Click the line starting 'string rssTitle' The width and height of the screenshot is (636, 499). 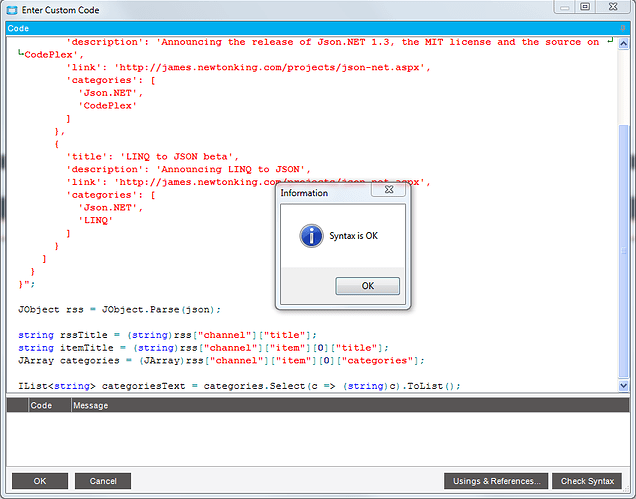pyautogui.click(x=167, y=335)
